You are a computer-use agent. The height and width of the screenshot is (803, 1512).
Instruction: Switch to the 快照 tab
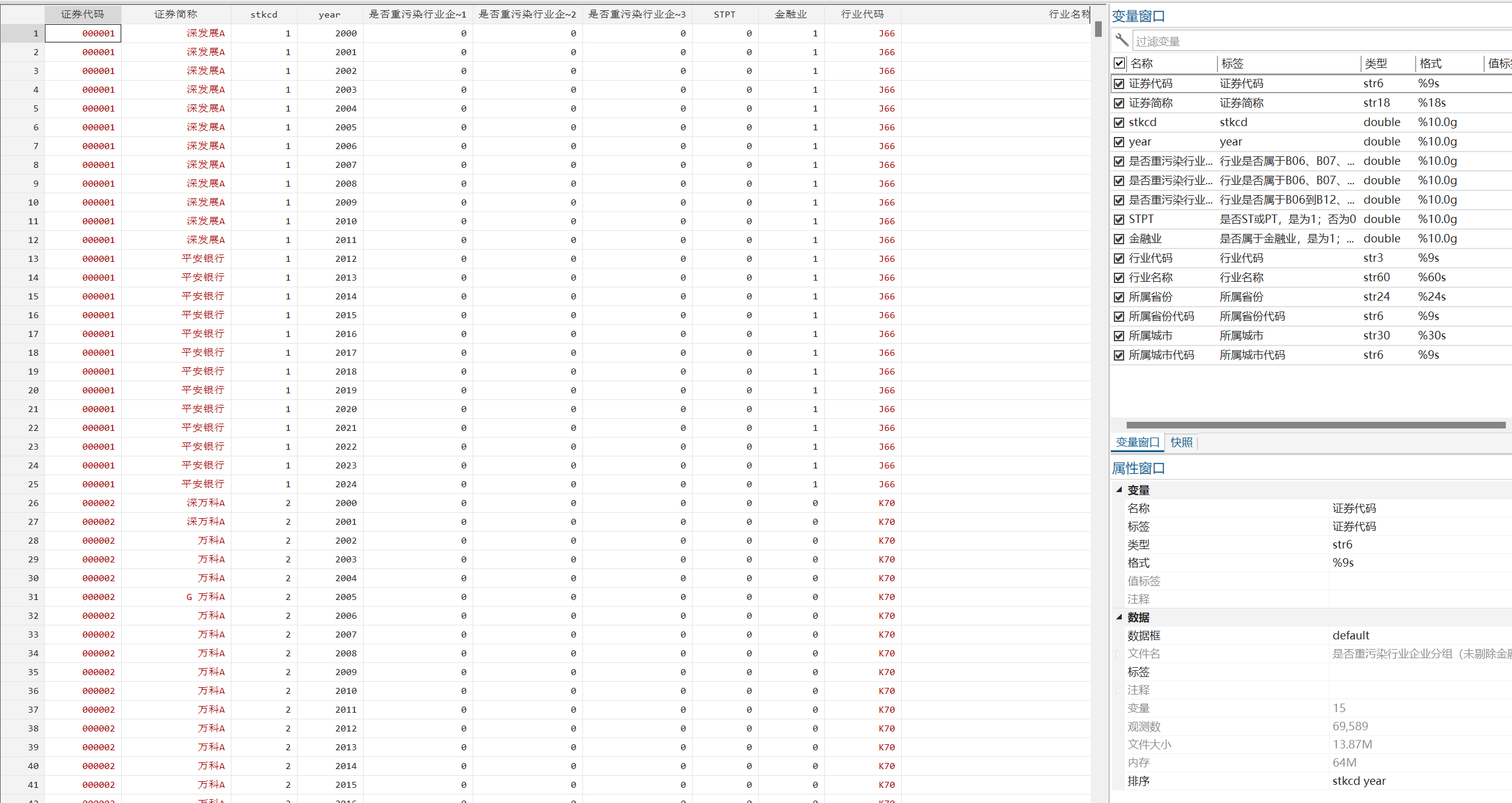[x=1181, y=442]
